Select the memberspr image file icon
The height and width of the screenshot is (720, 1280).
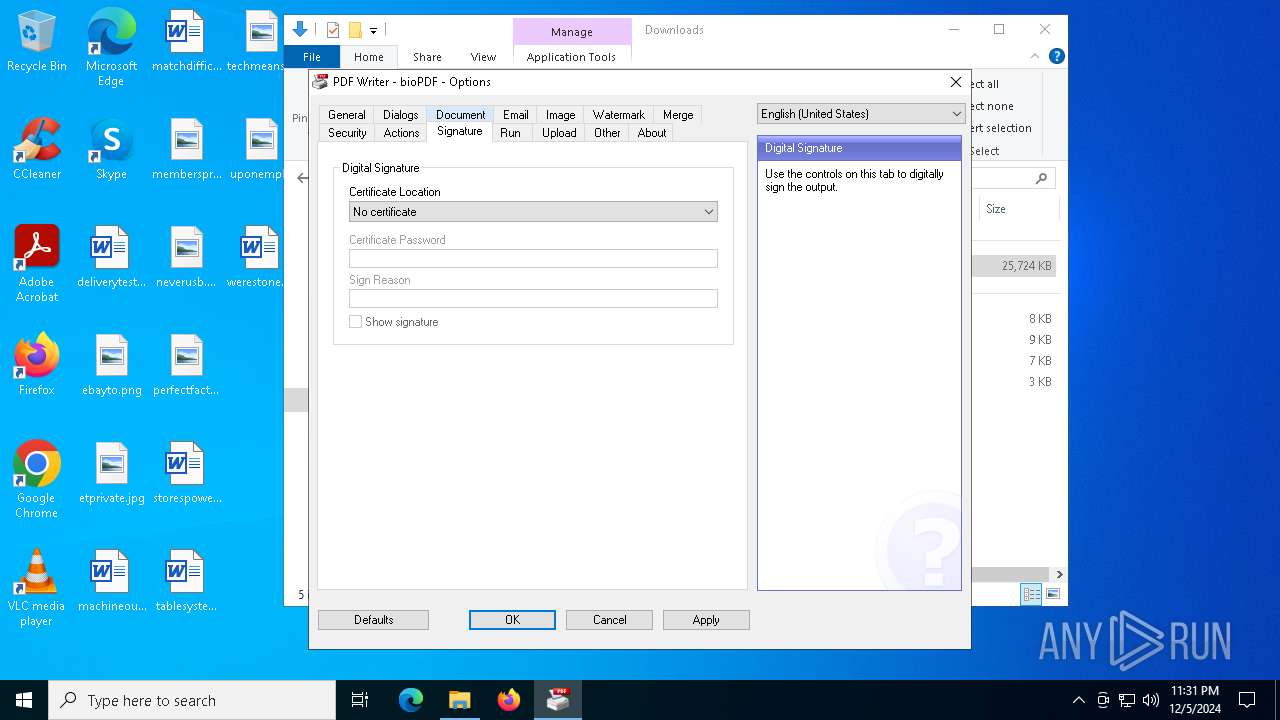point(186,149)
